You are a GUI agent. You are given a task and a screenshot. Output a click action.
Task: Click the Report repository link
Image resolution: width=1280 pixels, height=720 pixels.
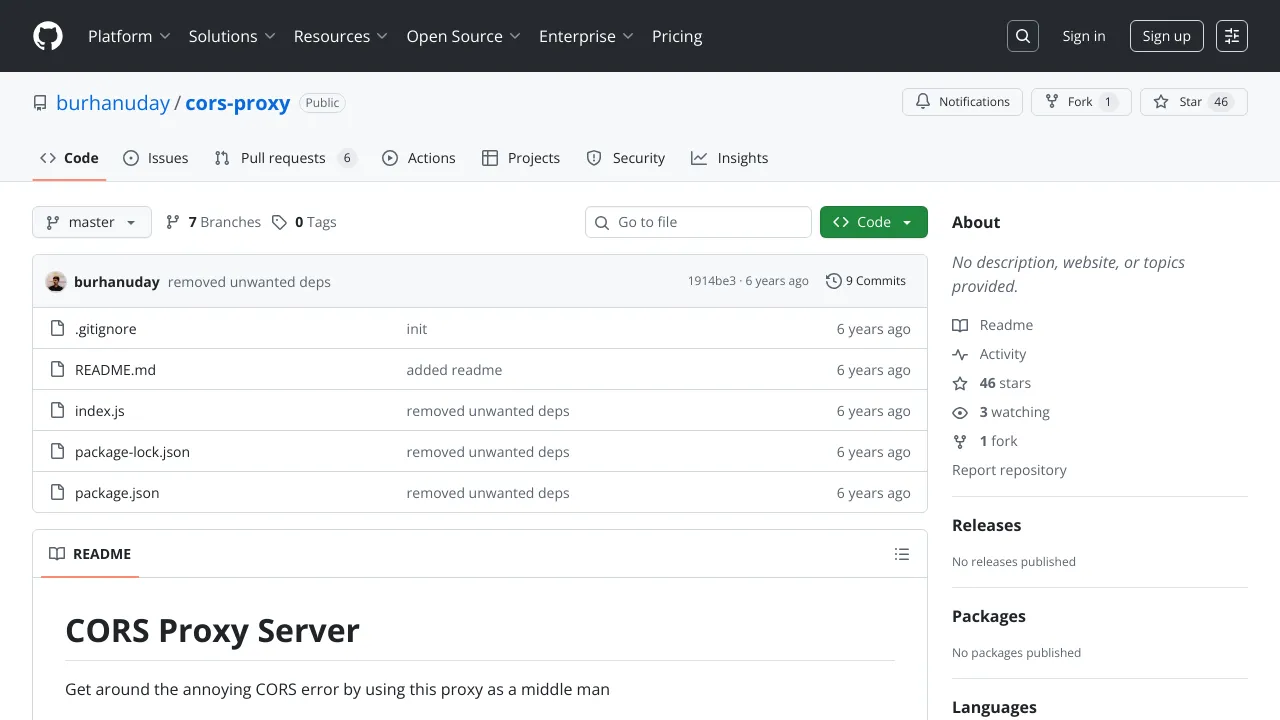1009,470
